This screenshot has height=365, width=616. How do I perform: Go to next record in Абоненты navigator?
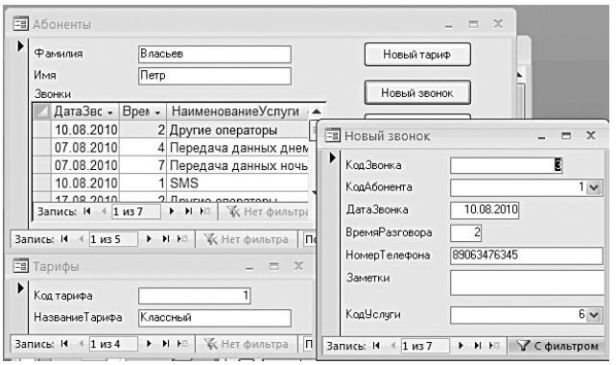[x=149, y=239]
